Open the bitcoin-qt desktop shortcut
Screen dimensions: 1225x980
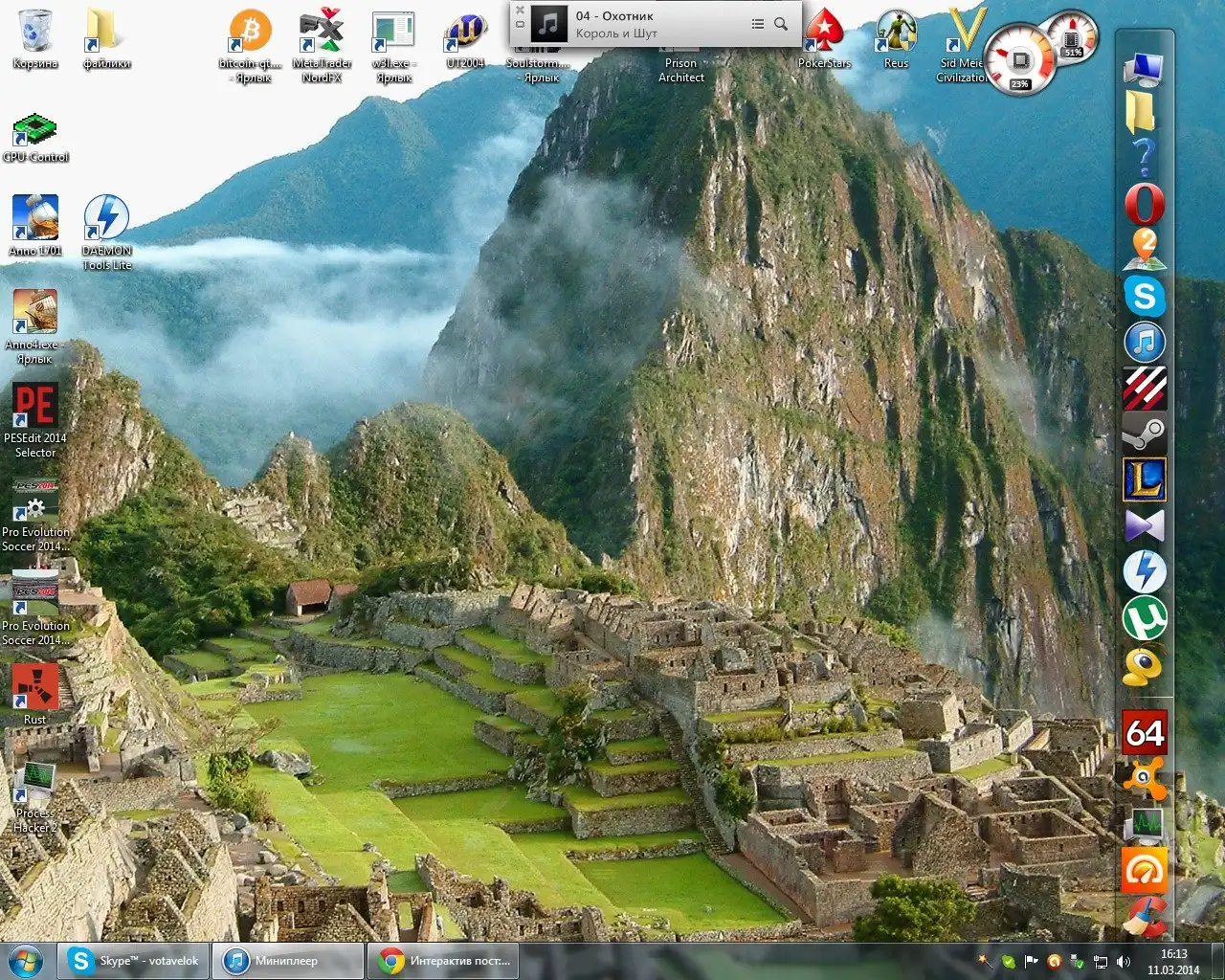pyautogui.click(x=250, y=33)
